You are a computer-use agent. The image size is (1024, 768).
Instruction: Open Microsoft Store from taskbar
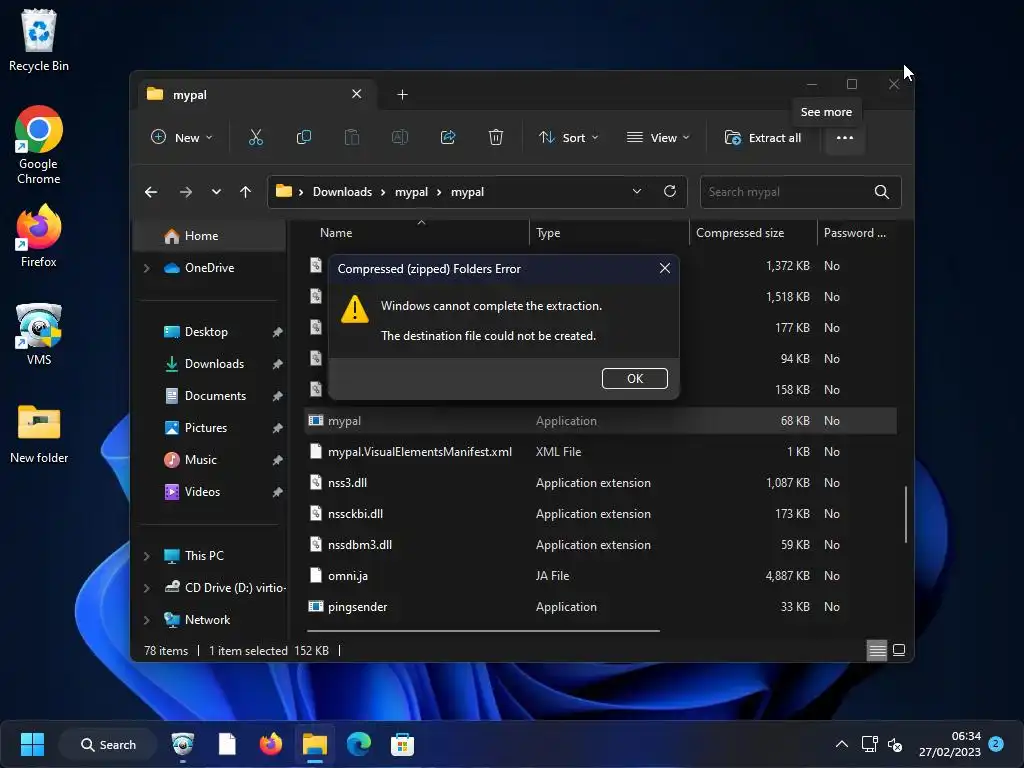click(402, 744)
